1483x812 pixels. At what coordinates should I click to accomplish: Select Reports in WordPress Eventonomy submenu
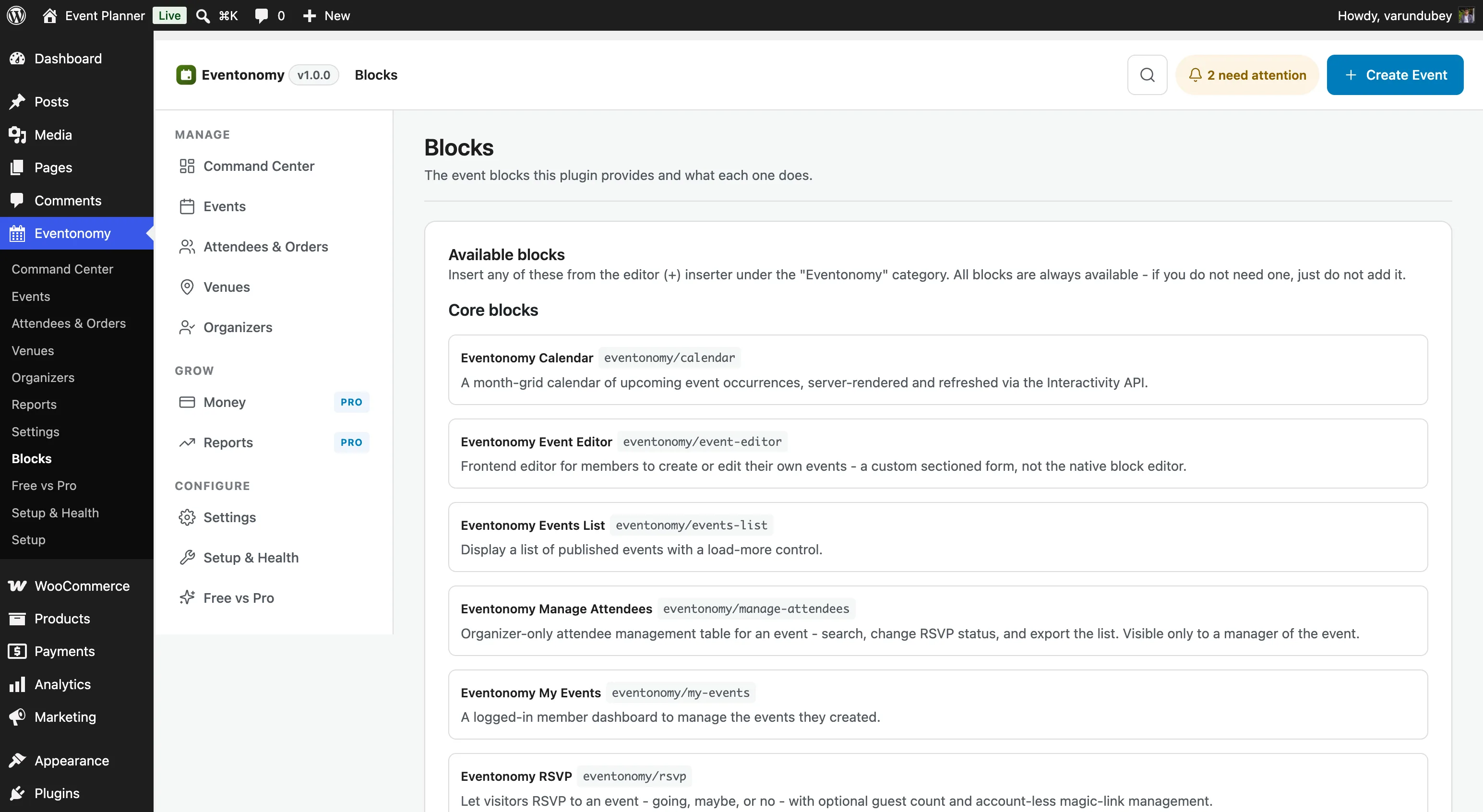pyautogui.click(x=34, y=405)
